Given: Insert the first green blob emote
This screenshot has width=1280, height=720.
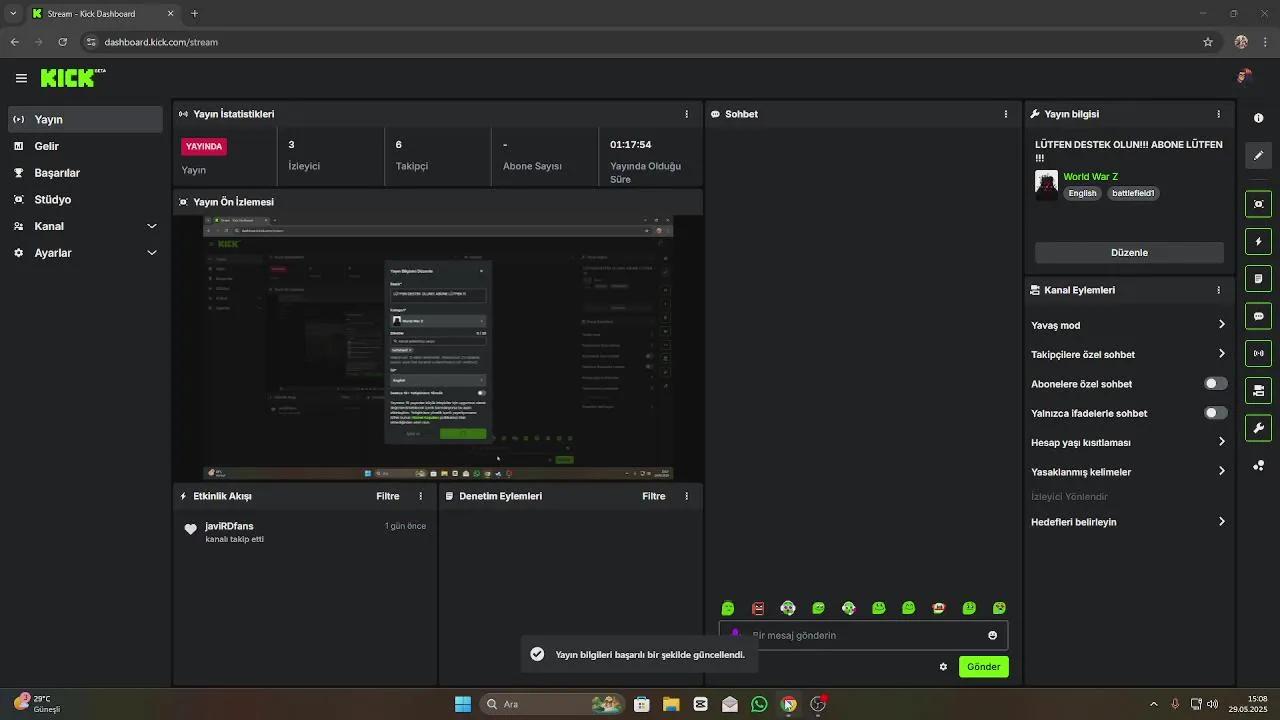Looking at the screenshot, I should tap(728, 608).
